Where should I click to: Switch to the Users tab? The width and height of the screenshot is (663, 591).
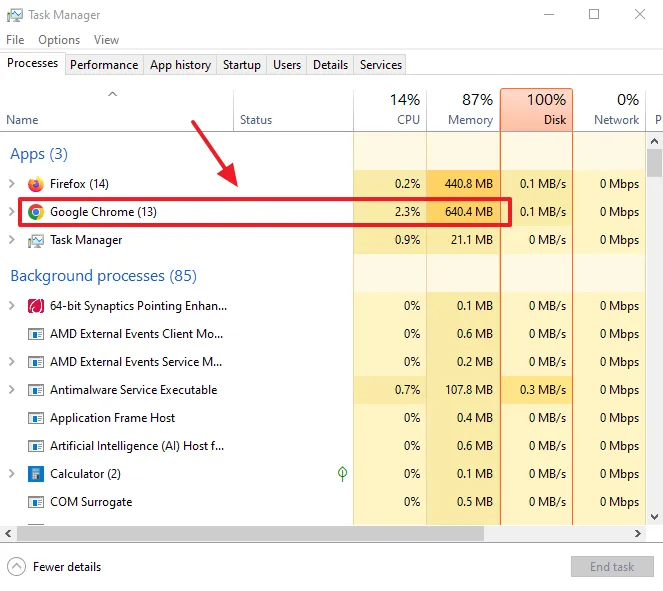[287, 65]
